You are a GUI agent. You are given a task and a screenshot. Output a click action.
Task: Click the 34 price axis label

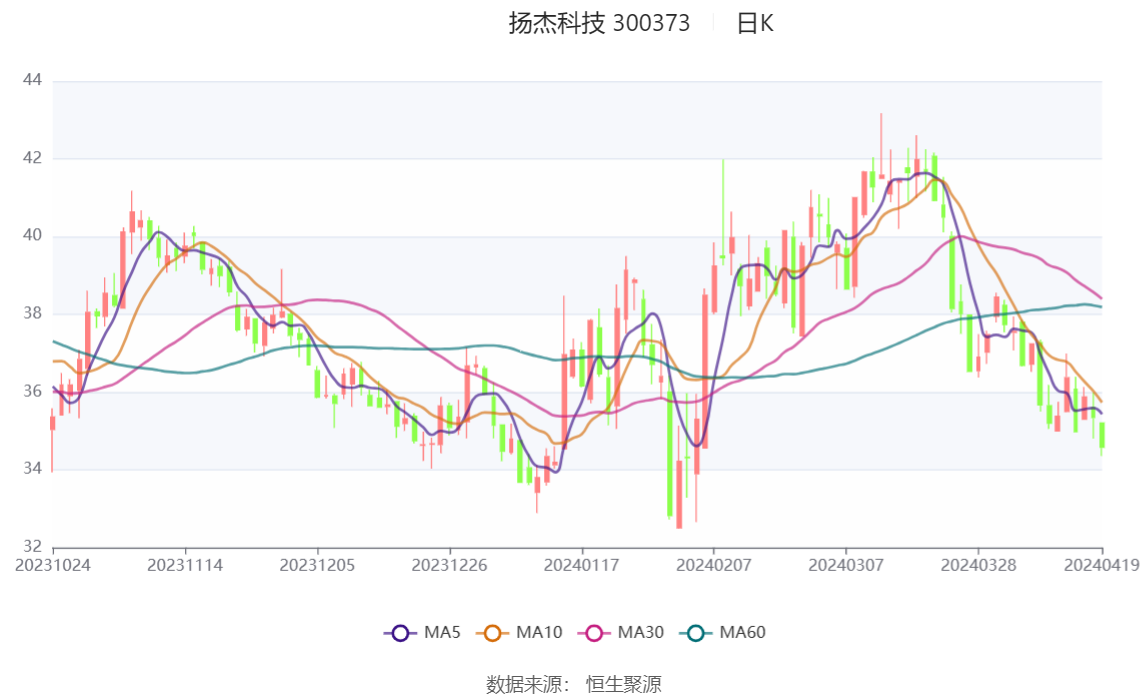point(32,468)
